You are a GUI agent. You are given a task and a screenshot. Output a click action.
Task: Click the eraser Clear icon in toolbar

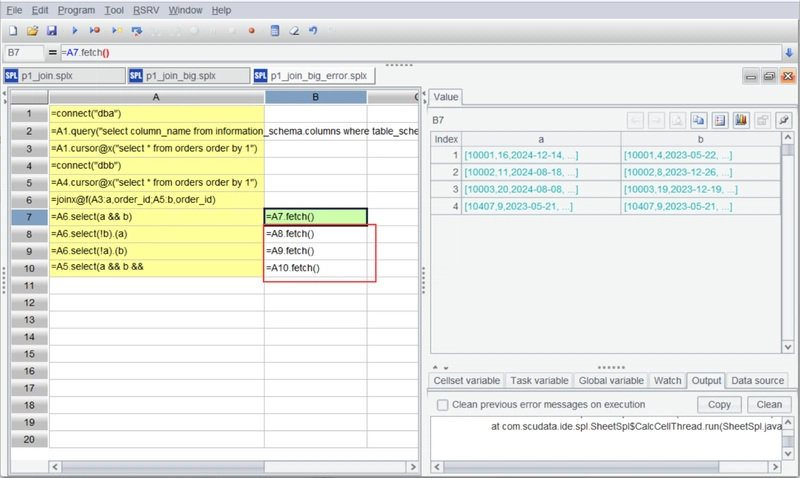click(294, 31)
